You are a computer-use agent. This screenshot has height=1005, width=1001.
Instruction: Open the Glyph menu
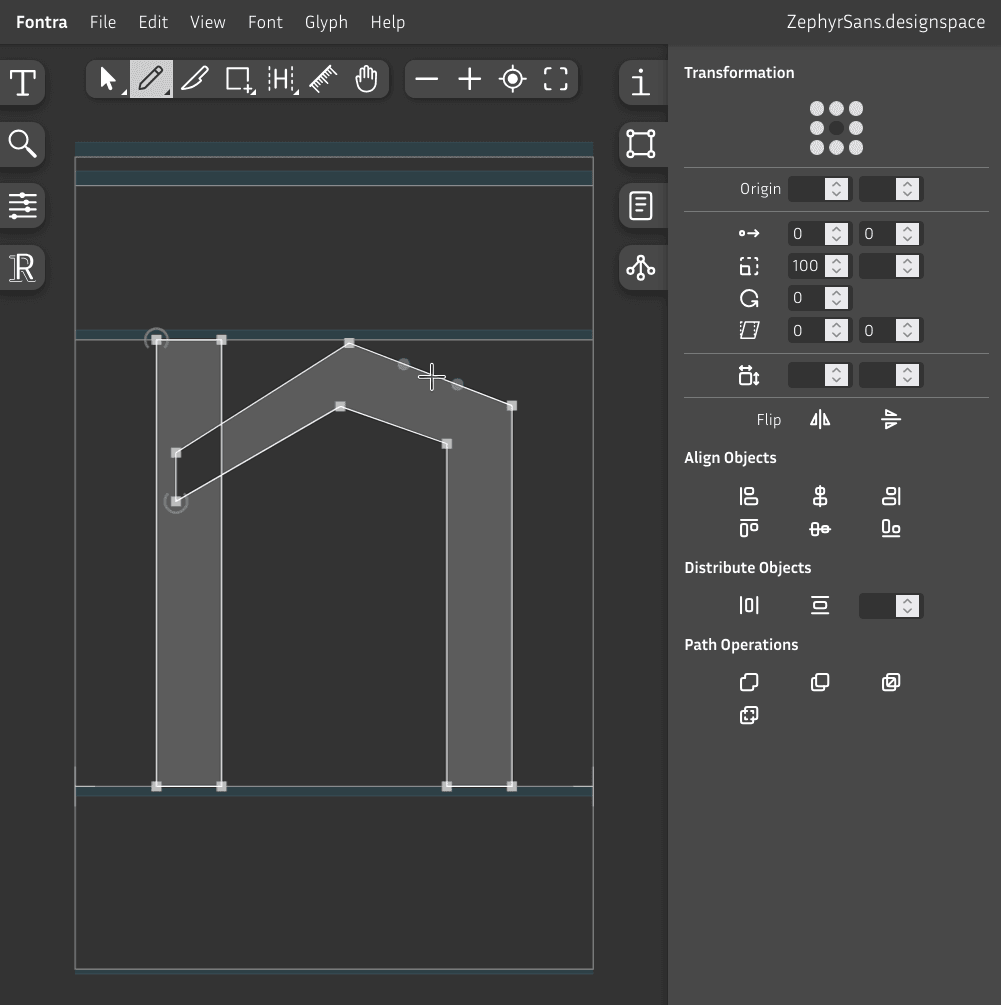click(326, 22)
